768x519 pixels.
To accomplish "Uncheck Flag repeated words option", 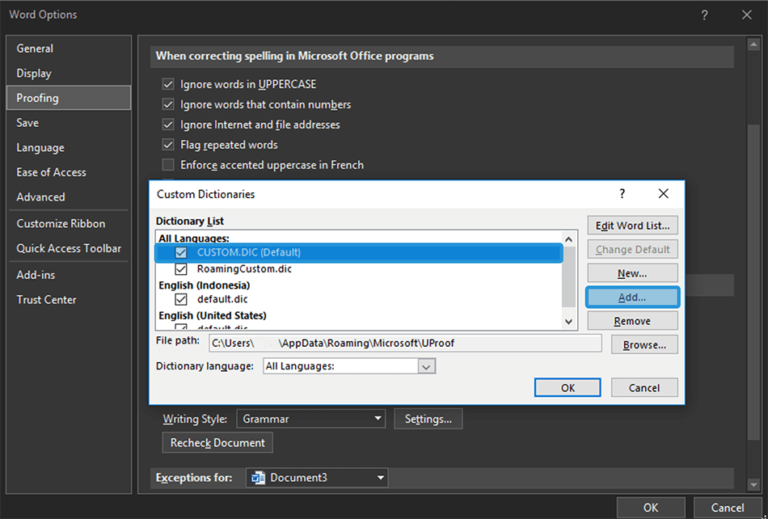I will click(x=168, y=144).
